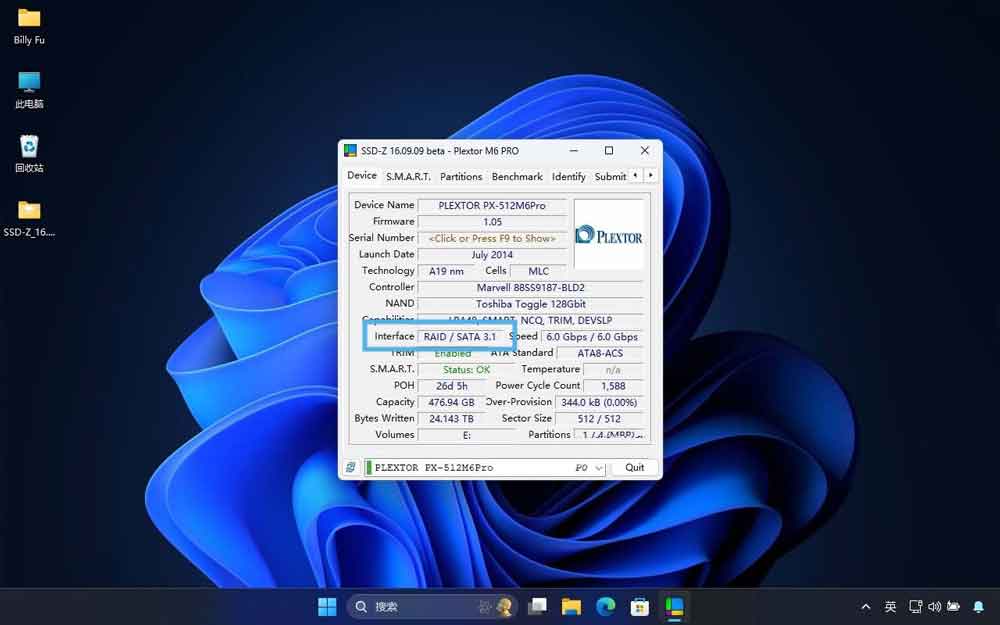Open the network status tray icon
This screenshot has width=1000, height=625.
916,607
